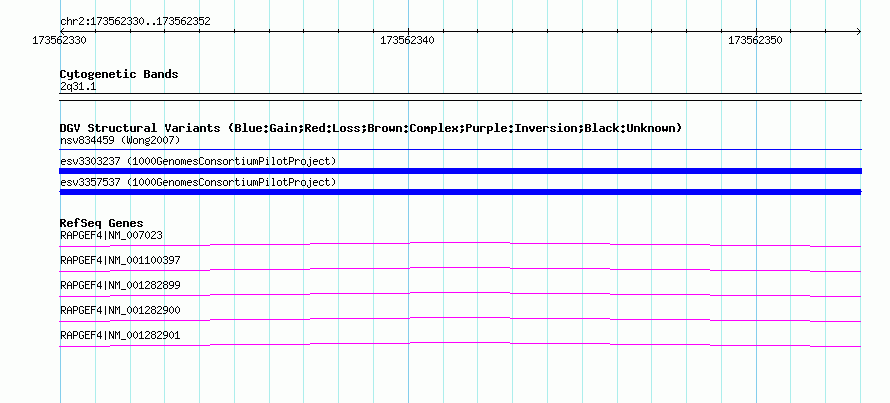The width and height of the screenshot is (890, 403).
Task: Select the Cytogenetic Bands track title
Action: pos(119,74)
